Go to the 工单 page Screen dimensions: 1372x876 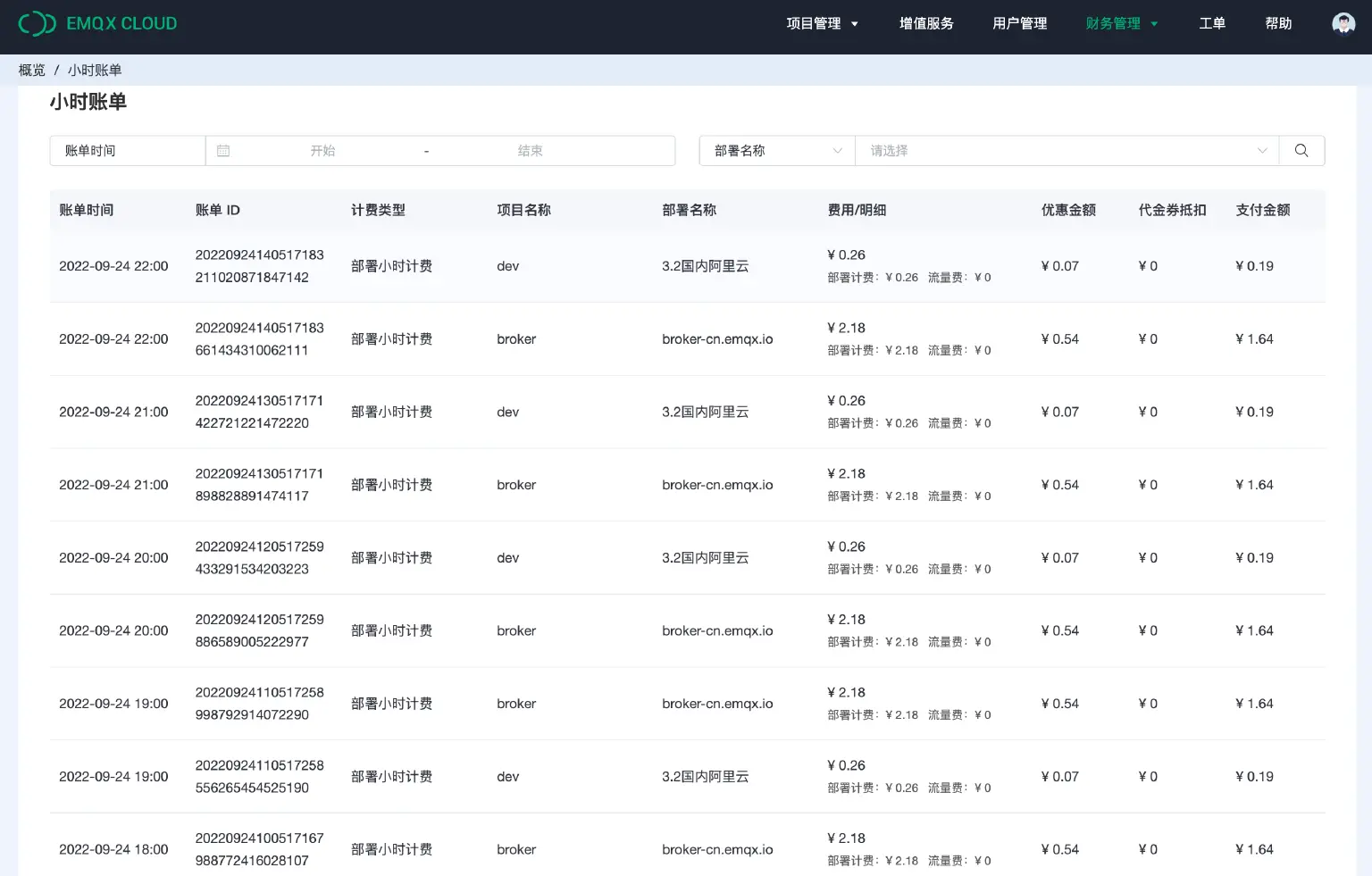(x=1212, y=23)
